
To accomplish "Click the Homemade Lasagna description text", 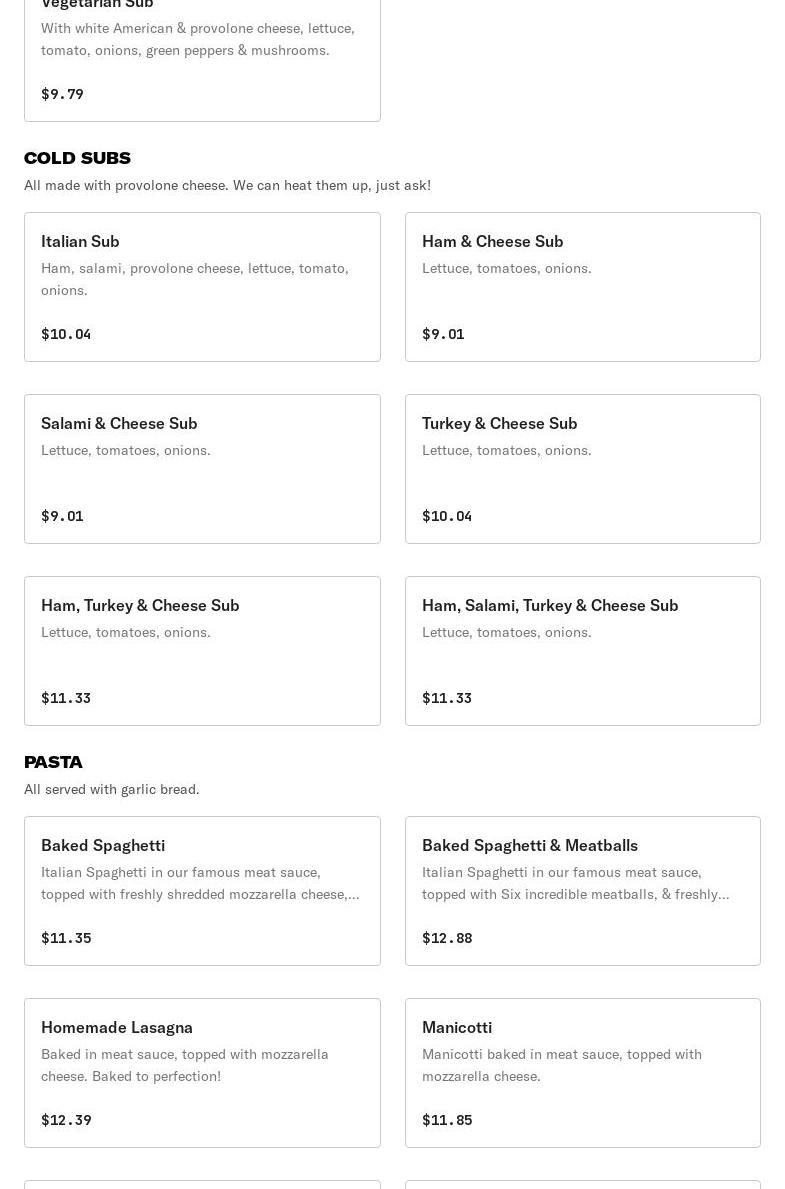I will [x=185, y=1065].
